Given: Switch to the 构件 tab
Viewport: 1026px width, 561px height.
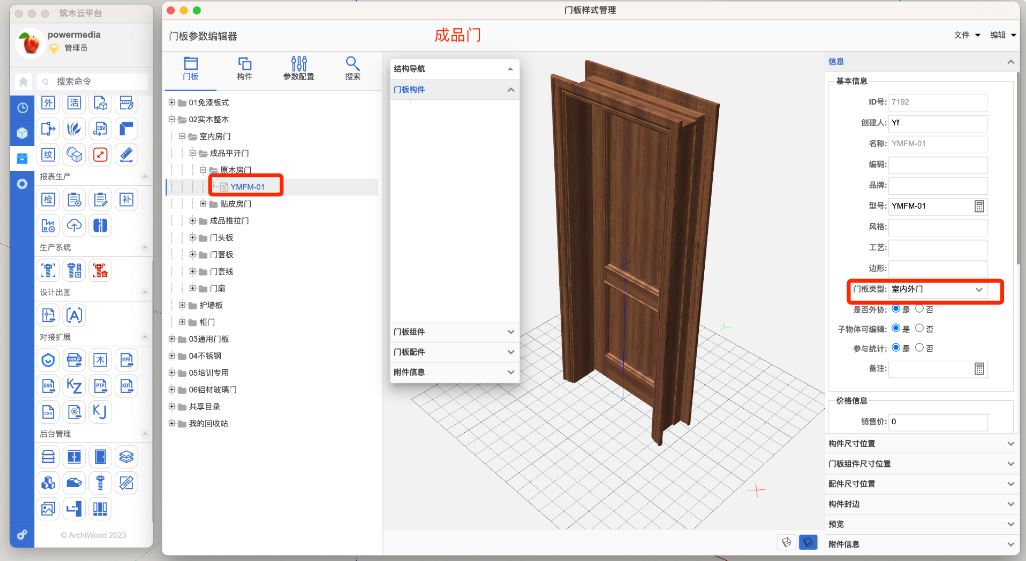Looking at the screenshot, I should tap(244, 69).
